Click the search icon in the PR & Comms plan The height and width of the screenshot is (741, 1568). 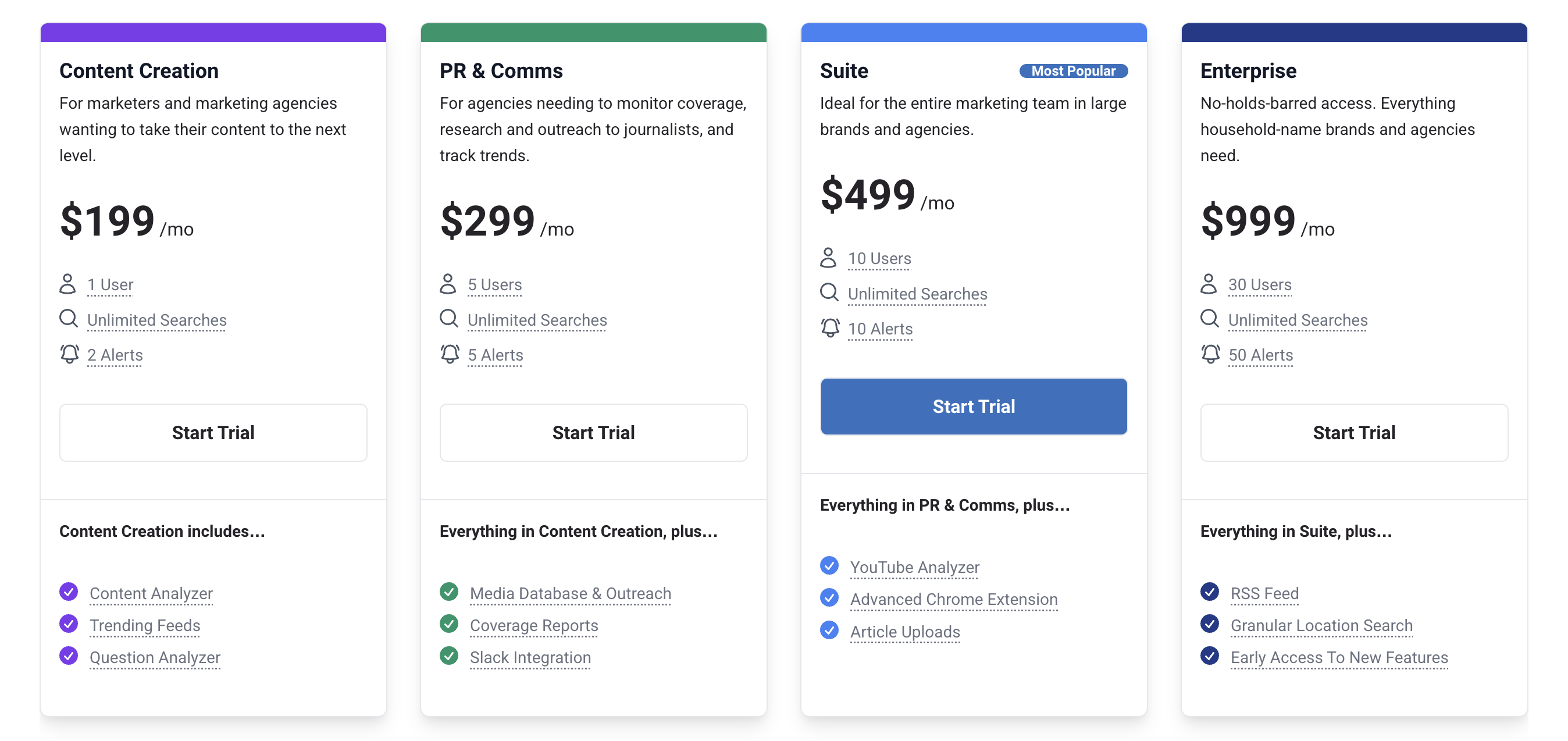click(448, 318)
